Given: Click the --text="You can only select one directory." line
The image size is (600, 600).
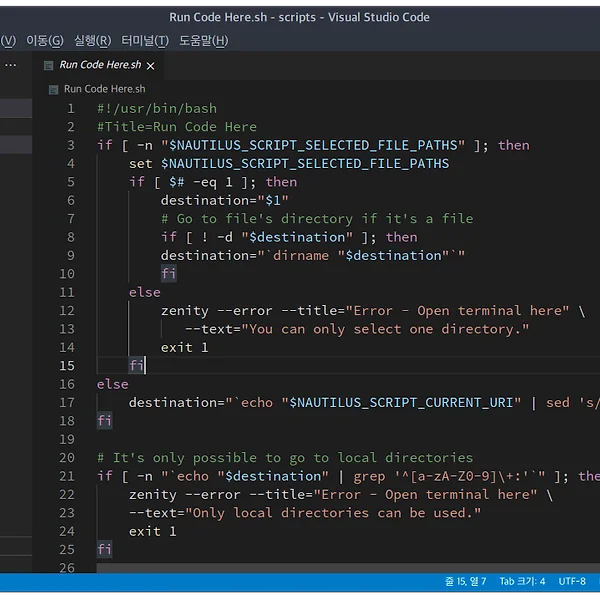Looking at the screenshot, I should pos(357,329).
